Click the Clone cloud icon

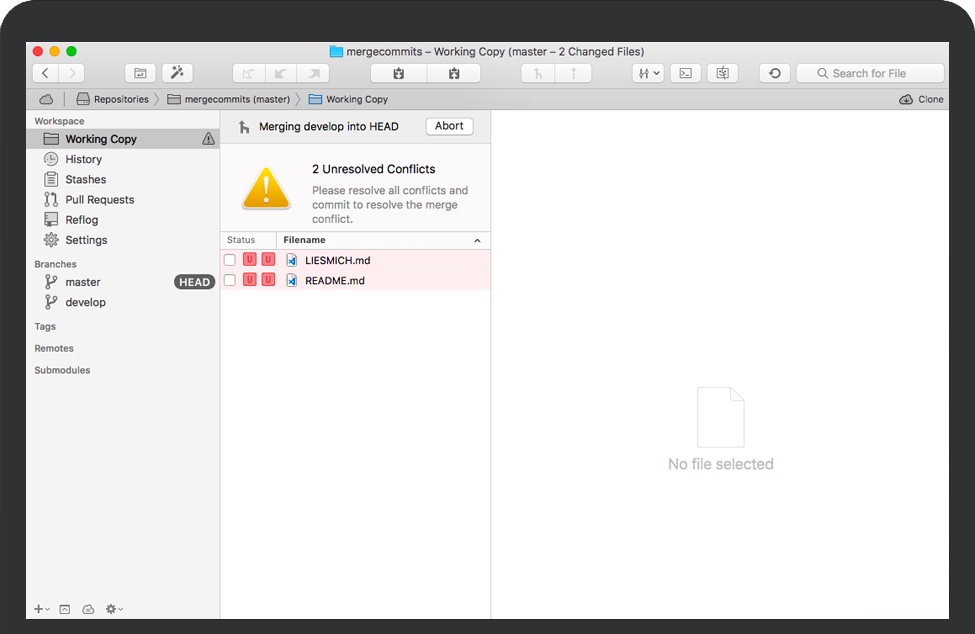906,99
